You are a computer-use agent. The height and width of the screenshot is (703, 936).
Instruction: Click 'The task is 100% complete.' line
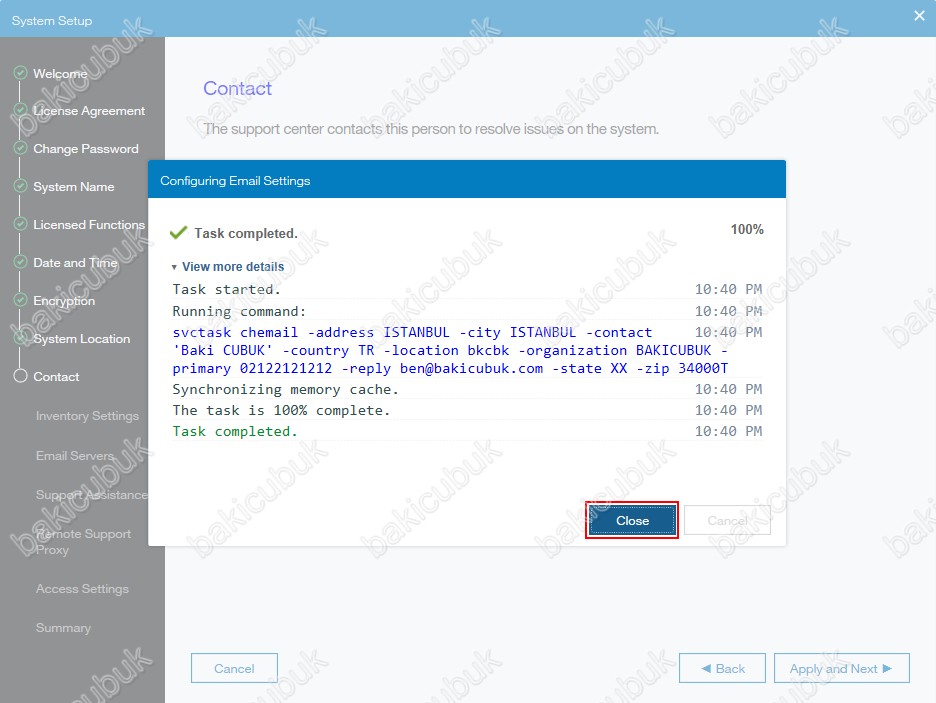(281, 411)
